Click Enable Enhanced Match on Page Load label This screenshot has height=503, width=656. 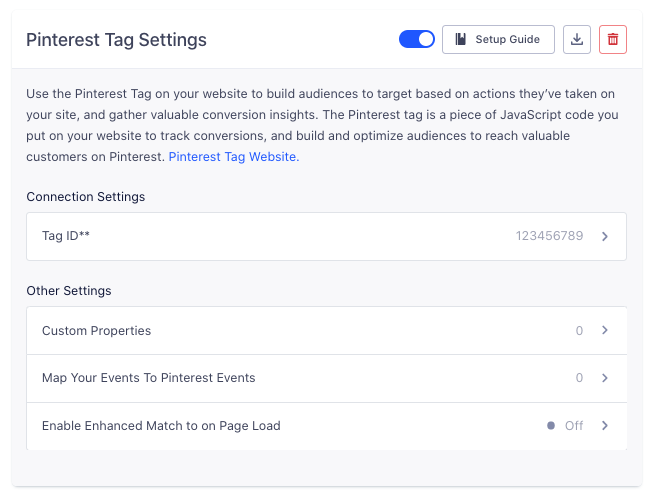pyautogui.click(x=161, y=426)
